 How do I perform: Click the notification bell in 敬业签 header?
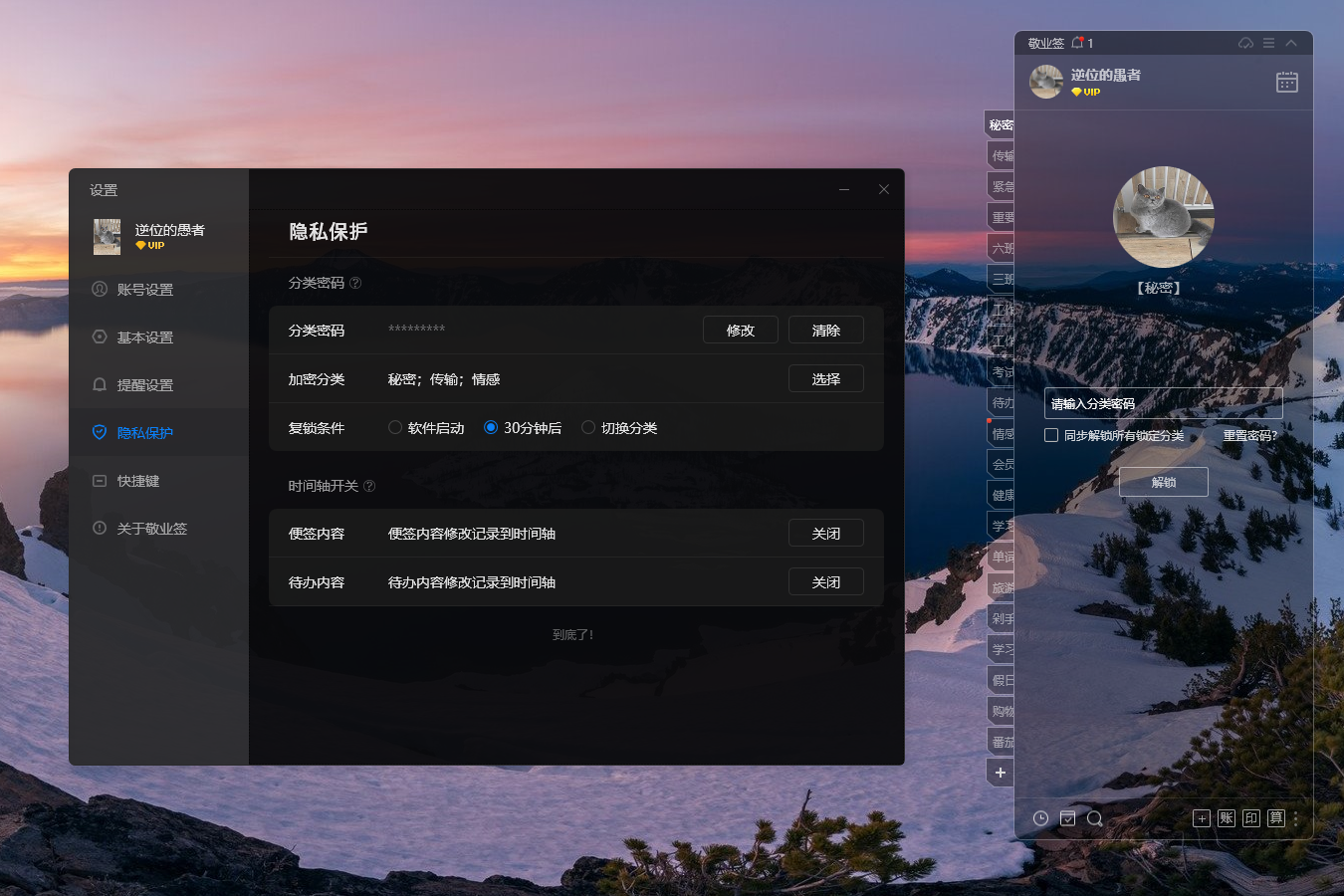tap(1077, 43)
